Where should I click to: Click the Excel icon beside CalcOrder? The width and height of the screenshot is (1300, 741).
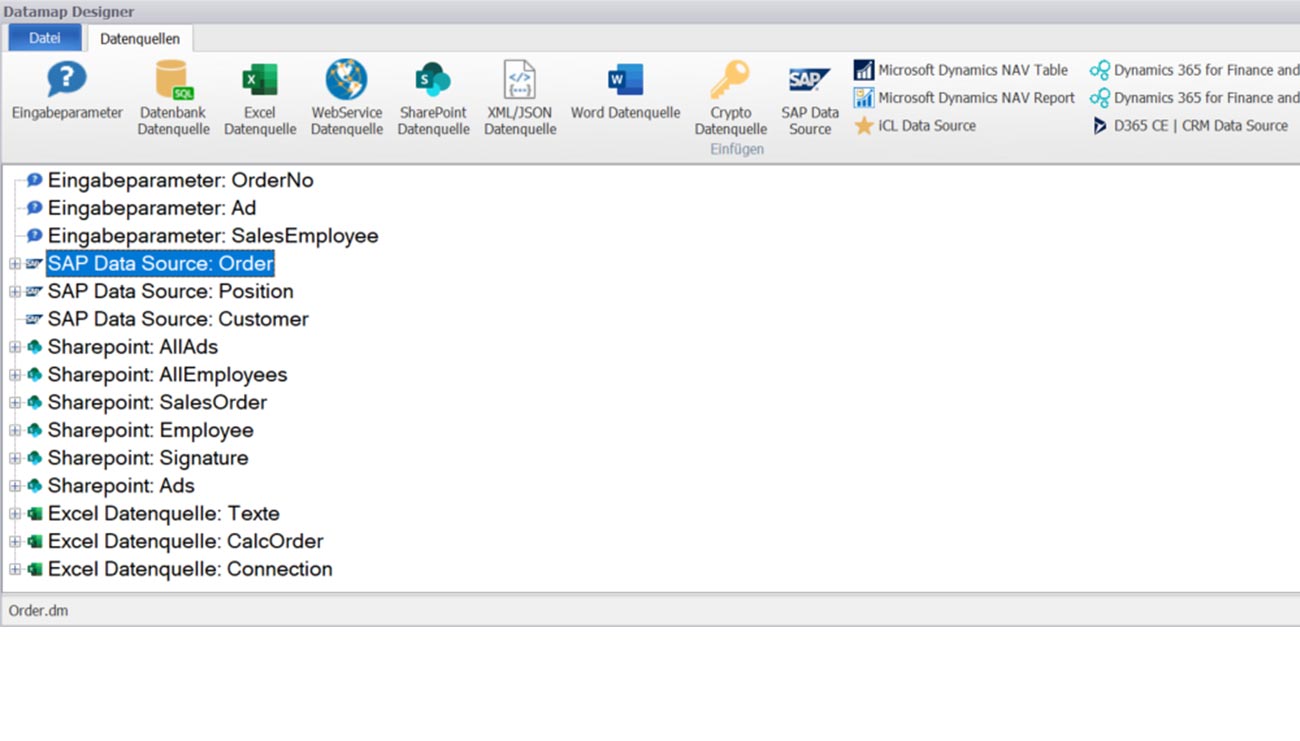[35, 541]
